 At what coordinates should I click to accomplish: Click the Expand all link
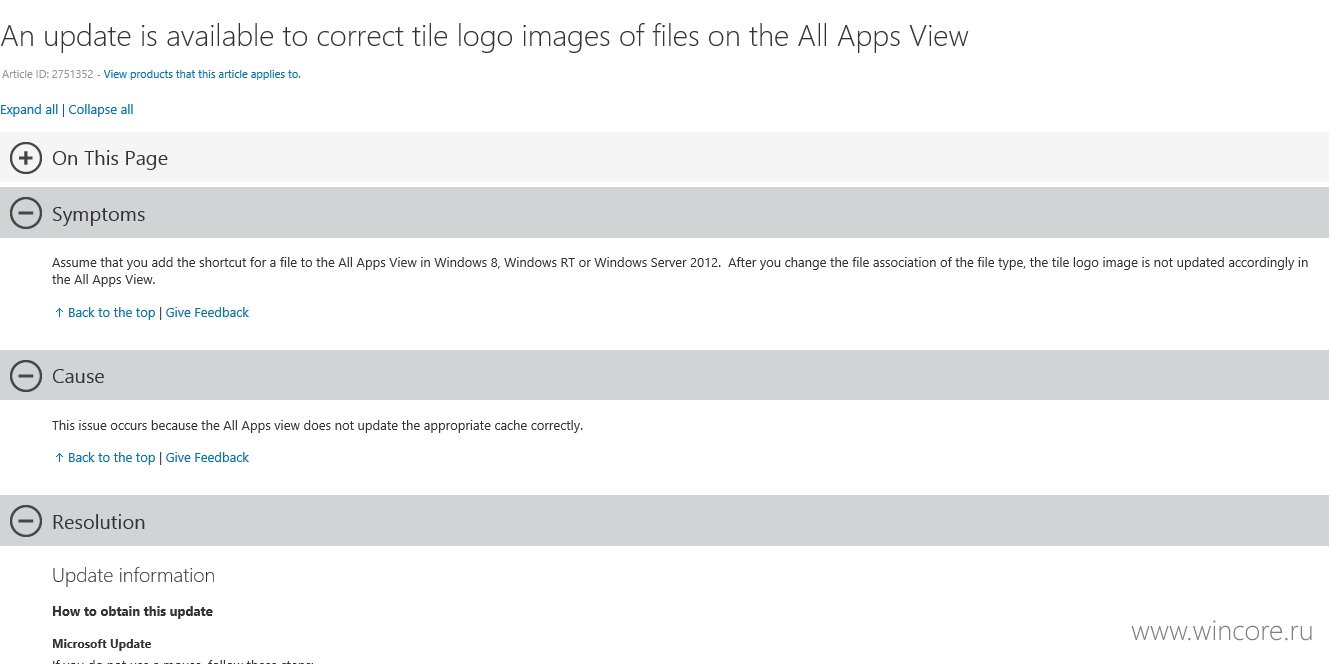point(29,110)
